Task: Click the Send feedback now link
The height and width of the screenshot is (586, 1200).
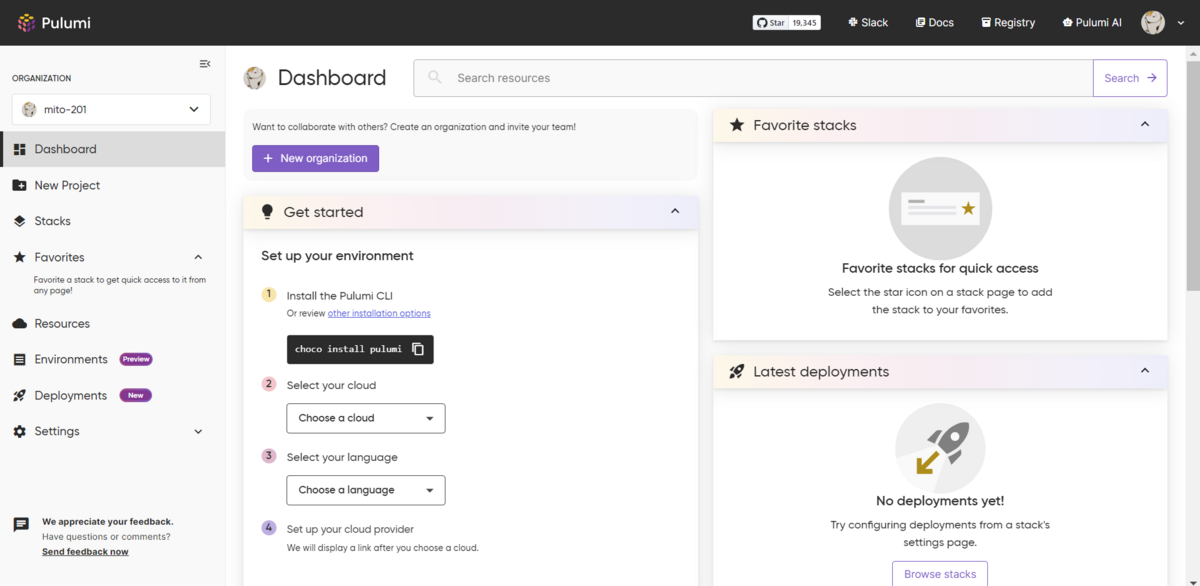Action: click(85, 551)
